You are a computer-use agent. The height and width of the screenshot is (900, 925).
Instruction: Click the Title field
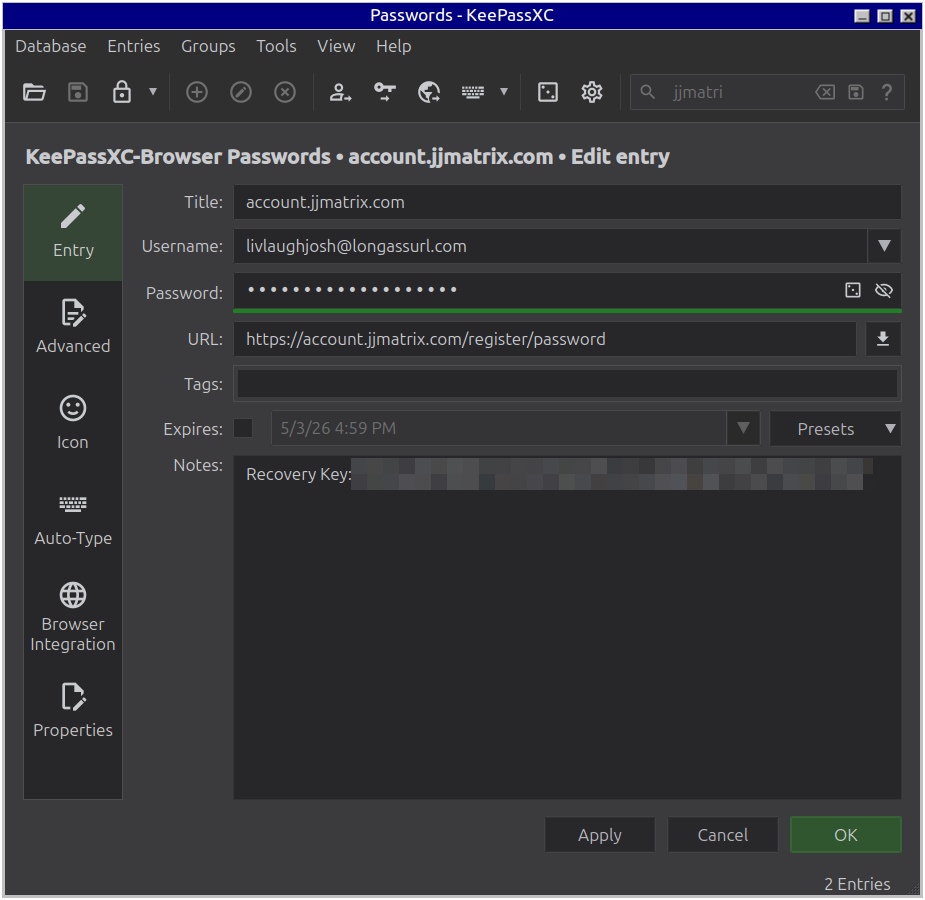pos(567,202)
